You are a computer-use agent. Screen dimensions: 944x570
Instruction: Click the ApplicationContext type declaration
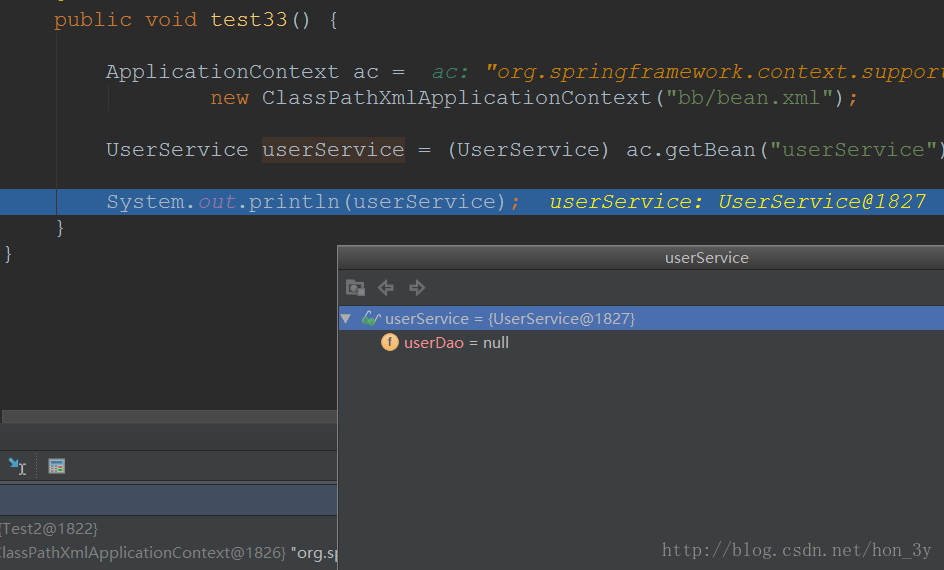(222, 72)
